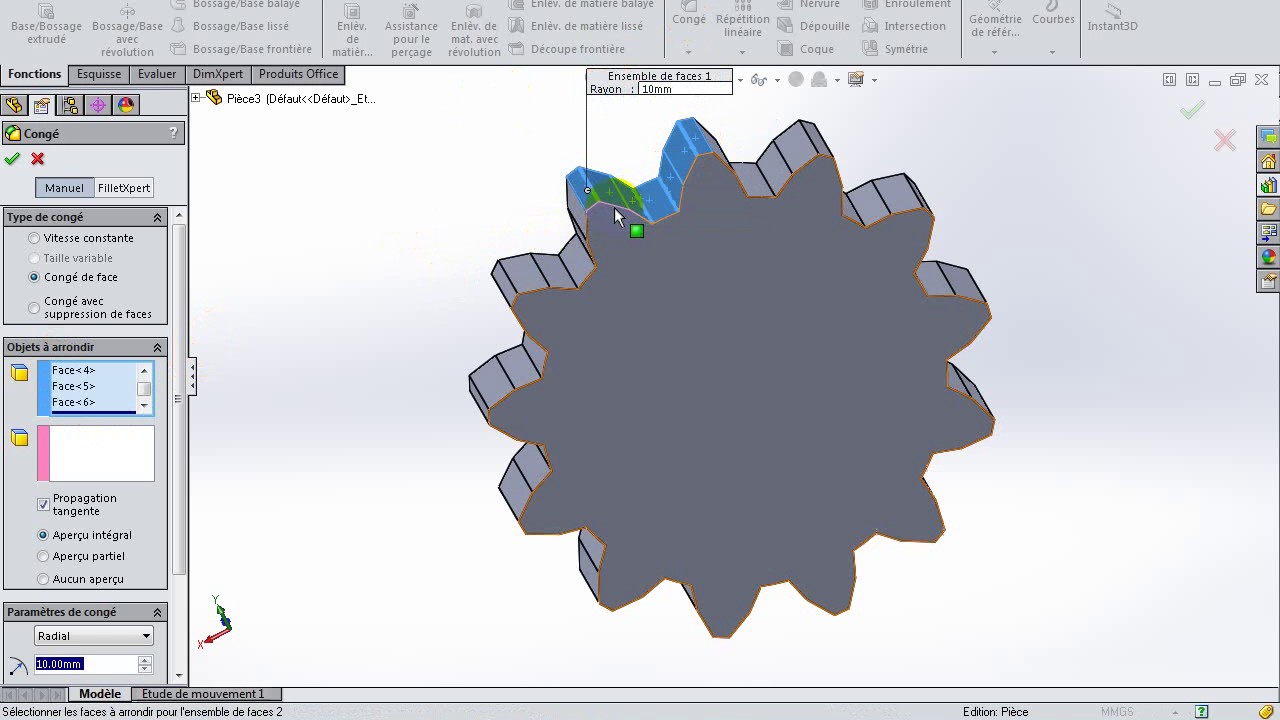1280x720 pixels.
Task: Click the Manuel mode button
Action: pyautogui.click(x=64, y=188)
